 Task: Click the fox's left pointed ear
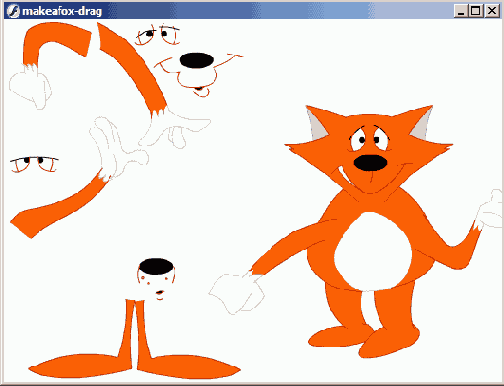pyautogui.click(x=316, y=123)
